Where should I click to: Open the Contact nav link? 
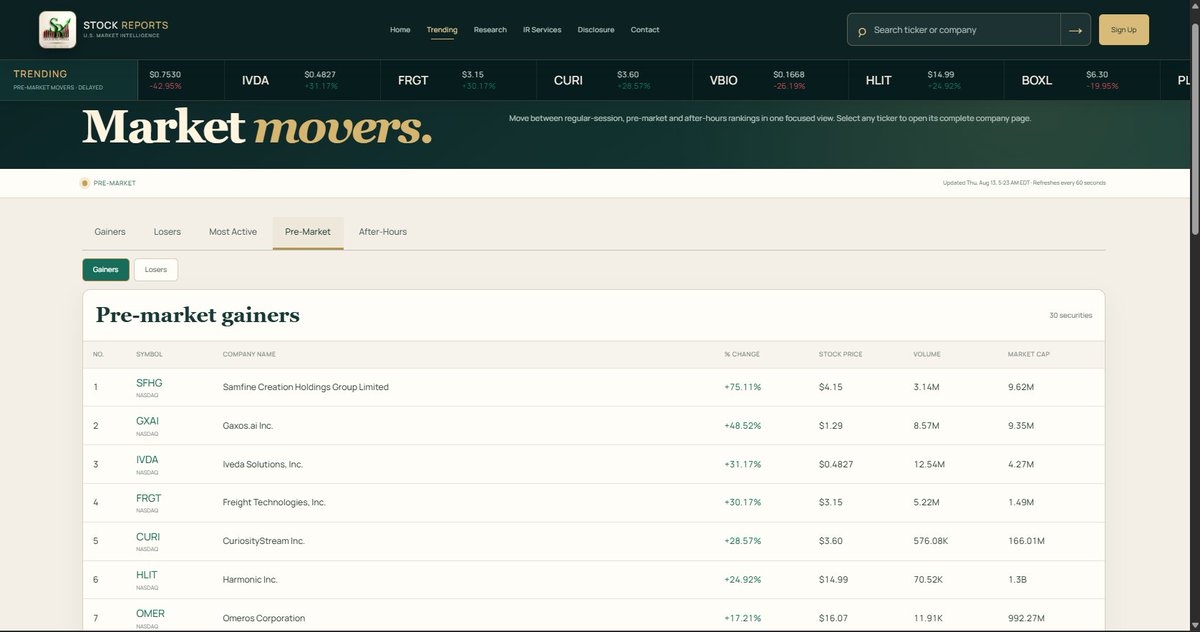(x=645, y=30)
